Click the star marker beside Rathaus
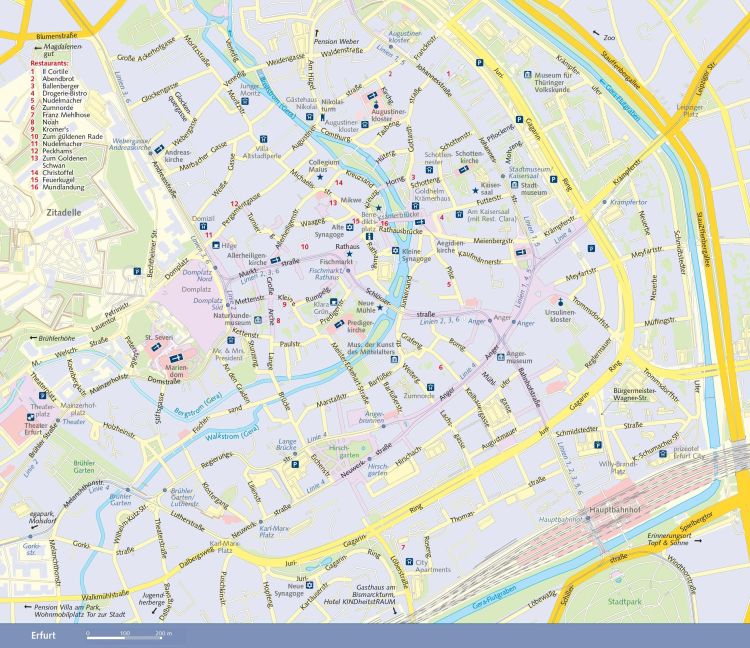Screen dimensions: 750x648 point(350,254)
